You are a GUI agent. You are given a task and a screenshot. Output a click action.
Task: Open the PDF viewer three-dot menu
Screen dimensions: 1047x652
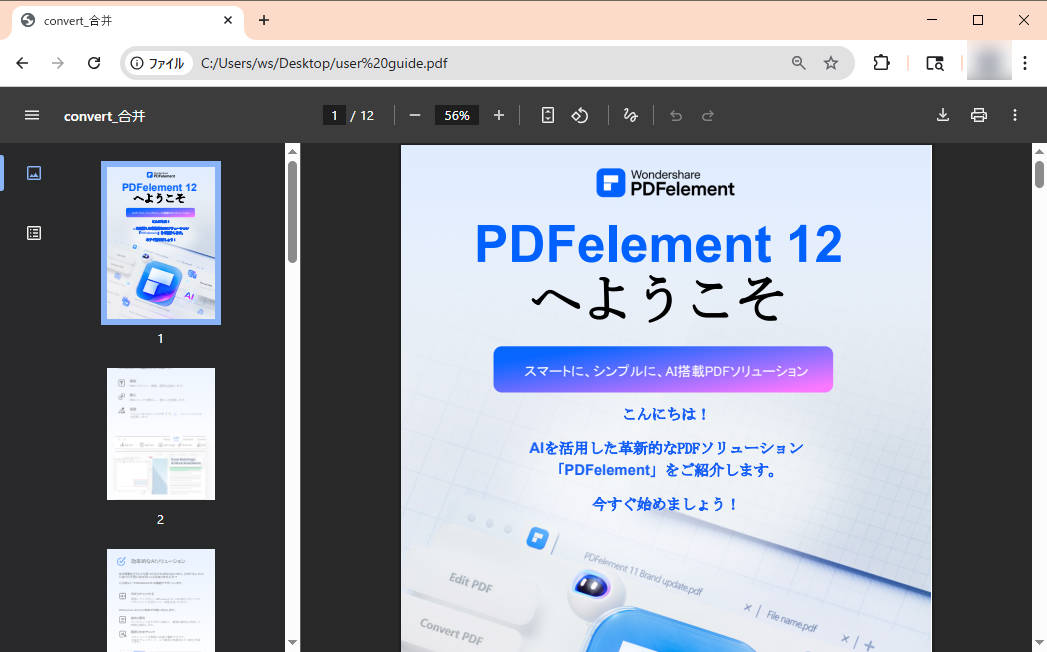(1015, 115)
